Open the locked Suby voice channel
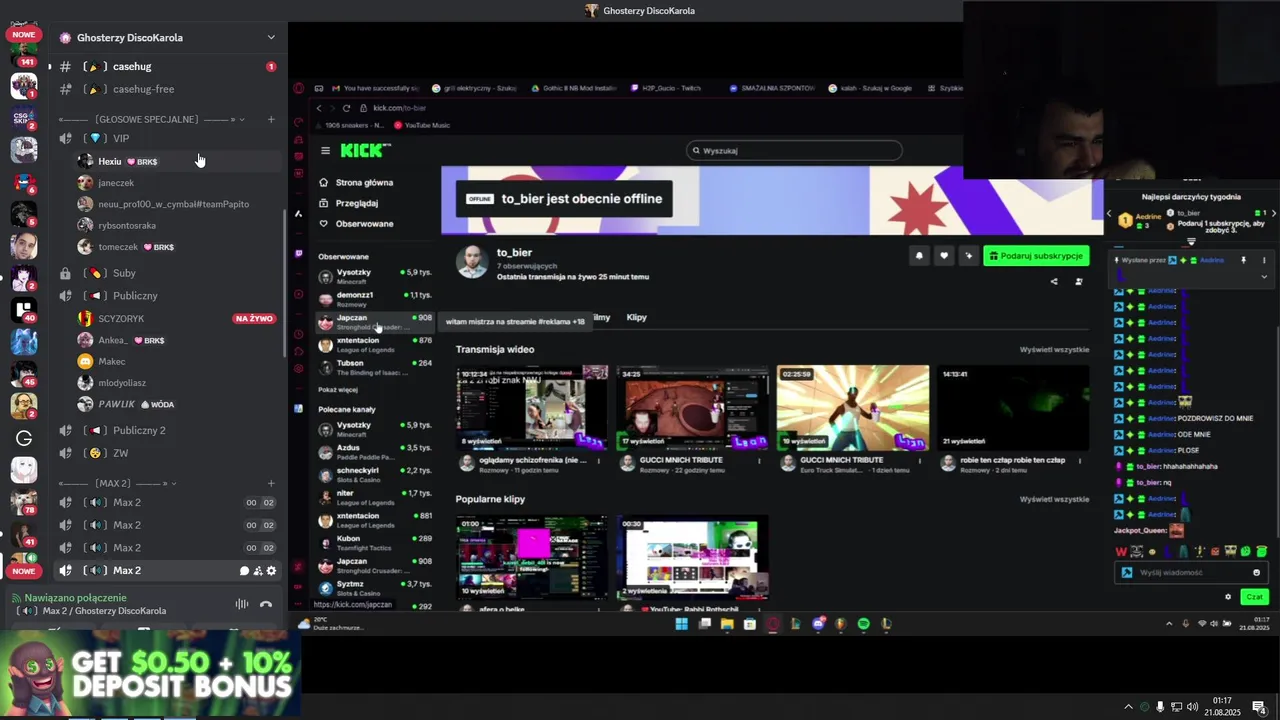Screen dimensions: 1280x720 coord(166,273)
